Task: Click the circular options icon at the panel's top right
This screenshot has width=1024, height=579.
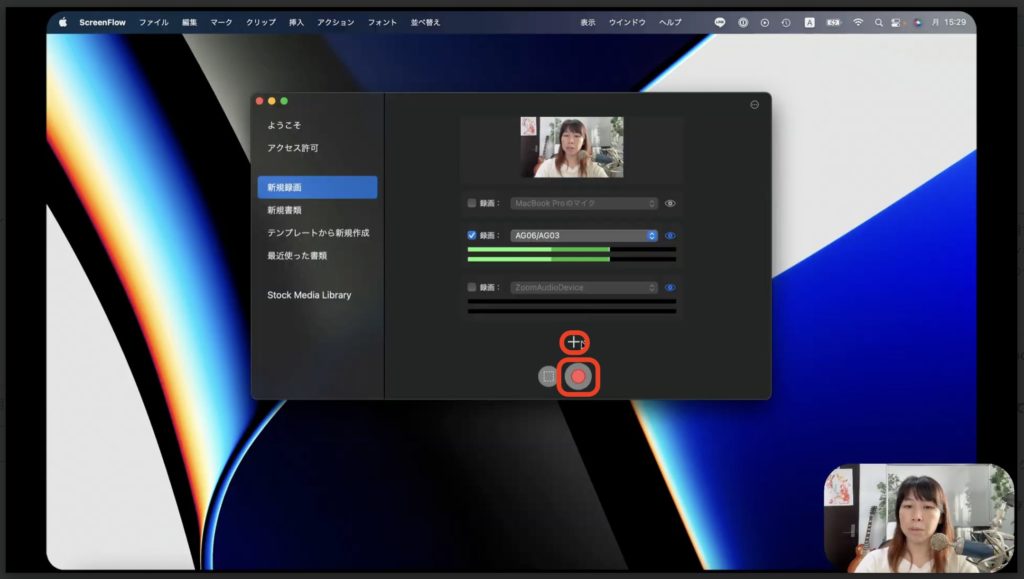Action: coord(754,104)
